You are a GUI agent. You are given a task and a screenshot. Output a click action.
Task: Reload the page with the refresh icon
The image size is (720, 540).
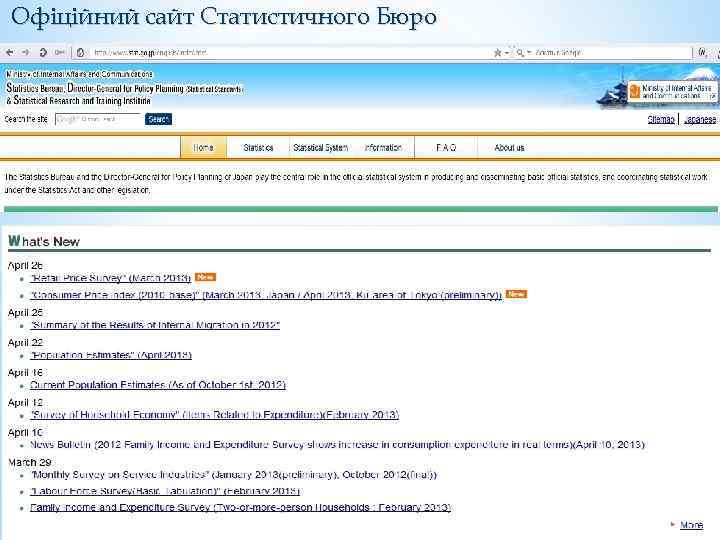(x=43, y=52)
